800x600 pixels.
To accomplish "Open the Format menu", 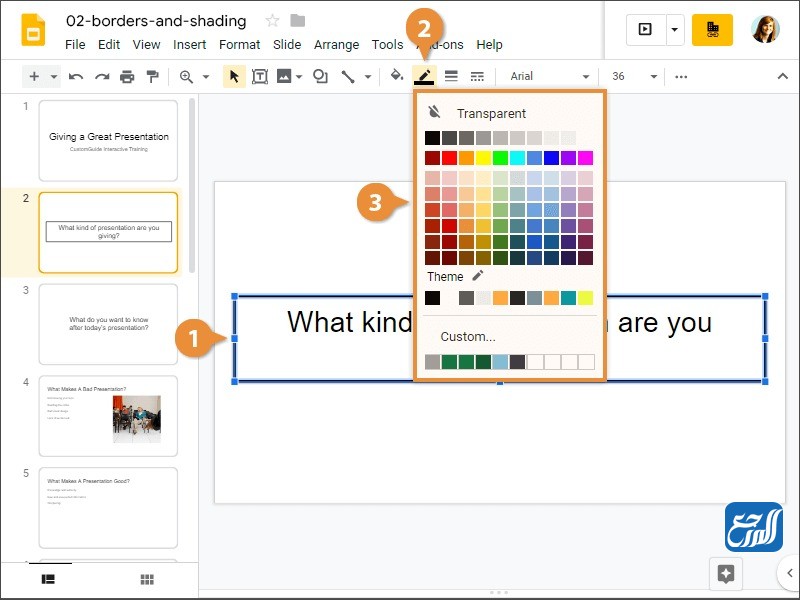I will click(239, 44).
